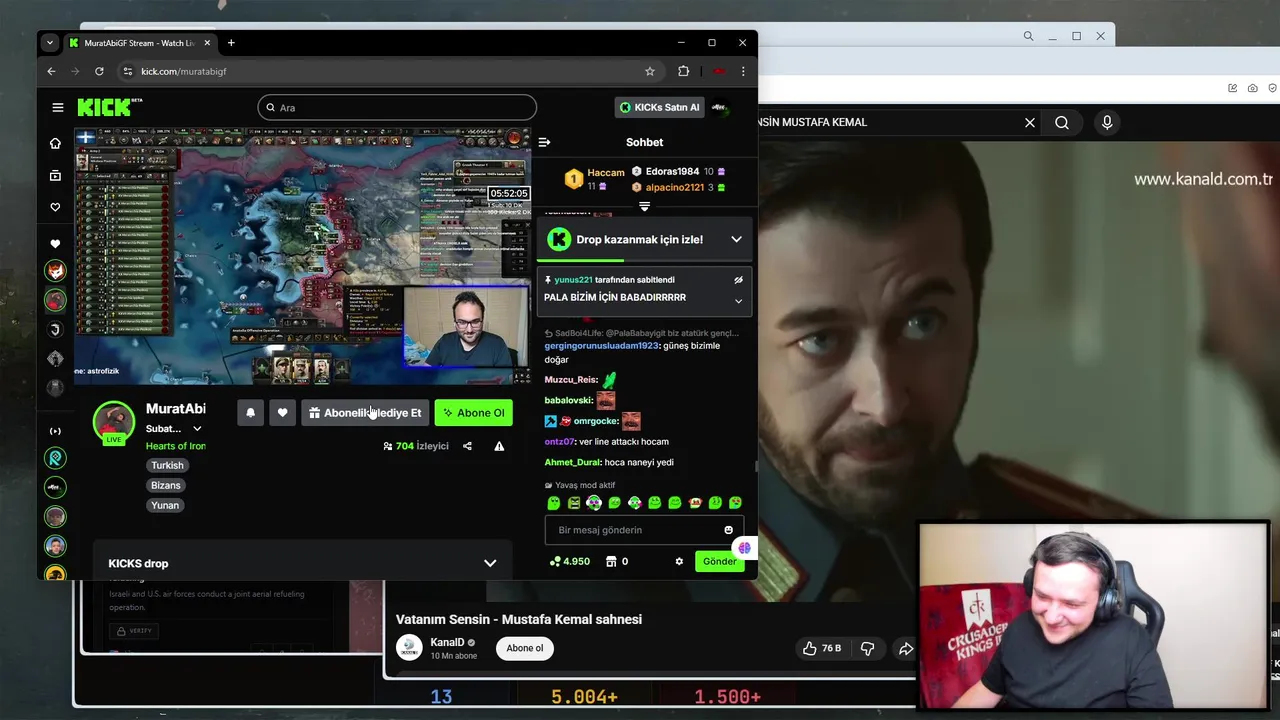Open a new Chrome tab
1280x720 pixels.
[x=231, y=43]
